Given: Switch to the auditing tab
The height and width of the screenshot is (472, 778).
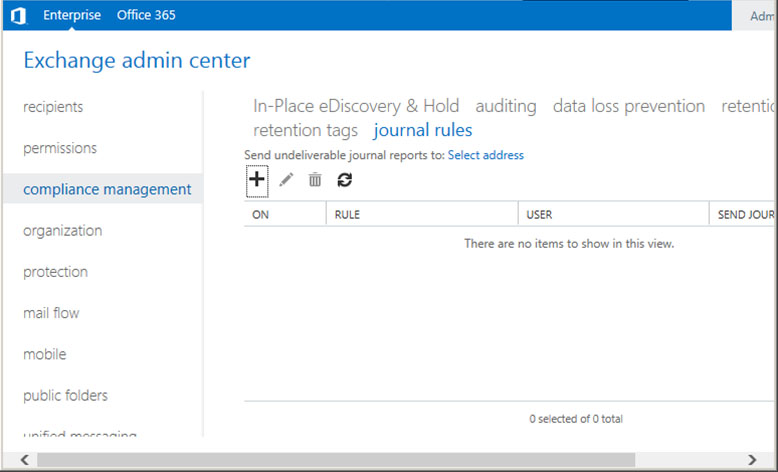Looking at the screenshot, I should click(x=506, y=106).
